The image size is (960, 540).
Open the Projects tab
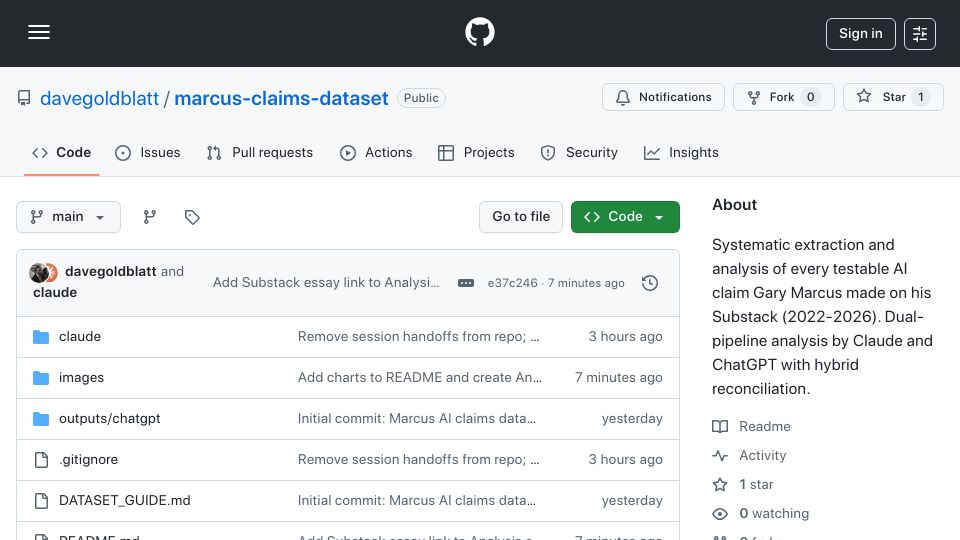476,152
